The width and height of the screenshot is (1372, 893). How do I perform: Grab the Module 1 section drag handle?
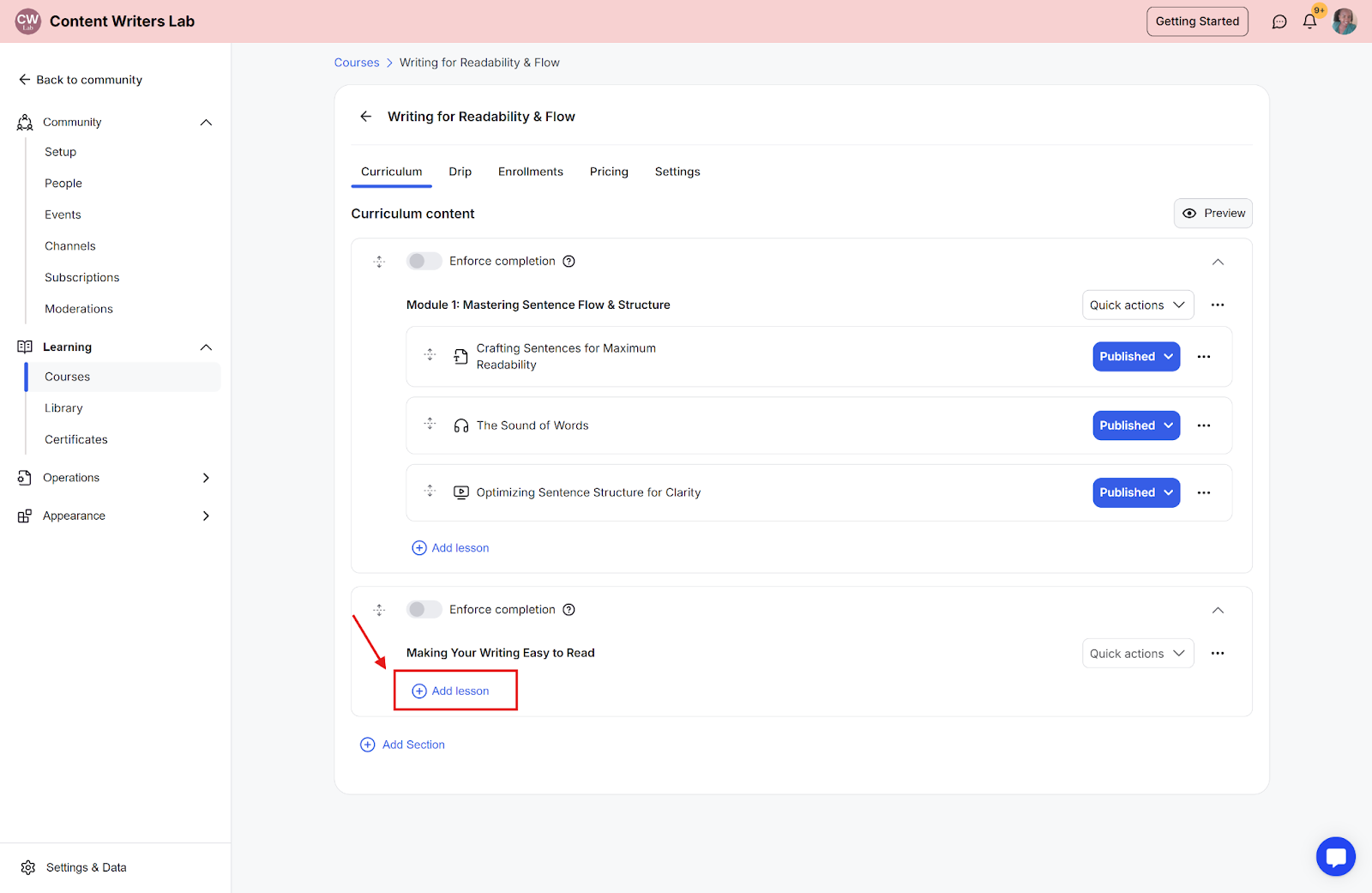tap(379, 262)
